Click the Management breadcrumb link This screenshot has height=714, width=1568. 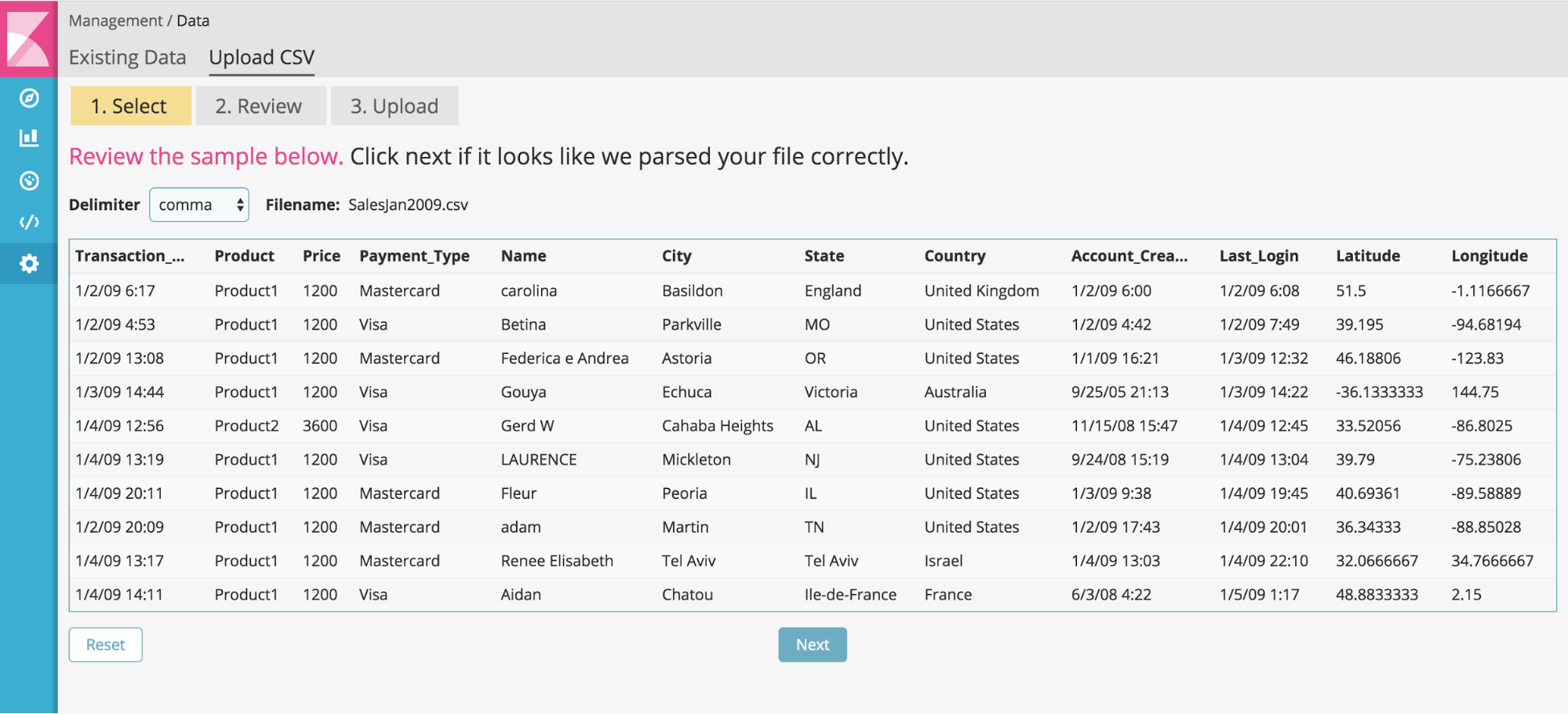tap(115, 20)
